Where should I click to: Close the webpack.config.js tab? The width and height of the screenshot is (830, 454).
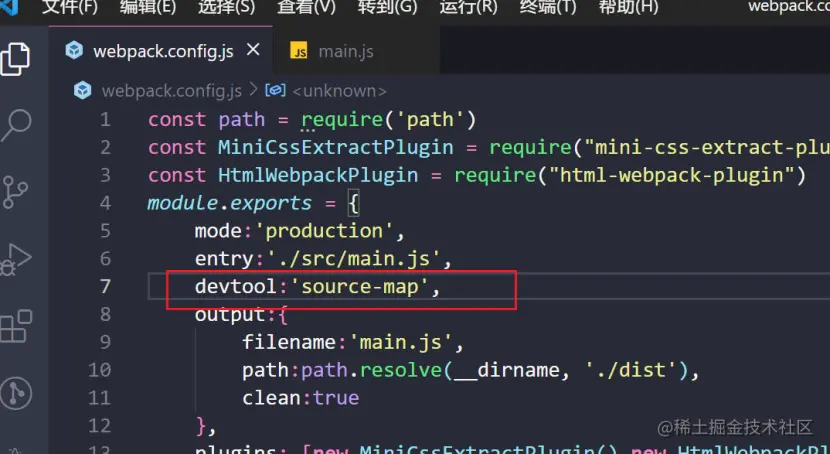pos(254,50)
